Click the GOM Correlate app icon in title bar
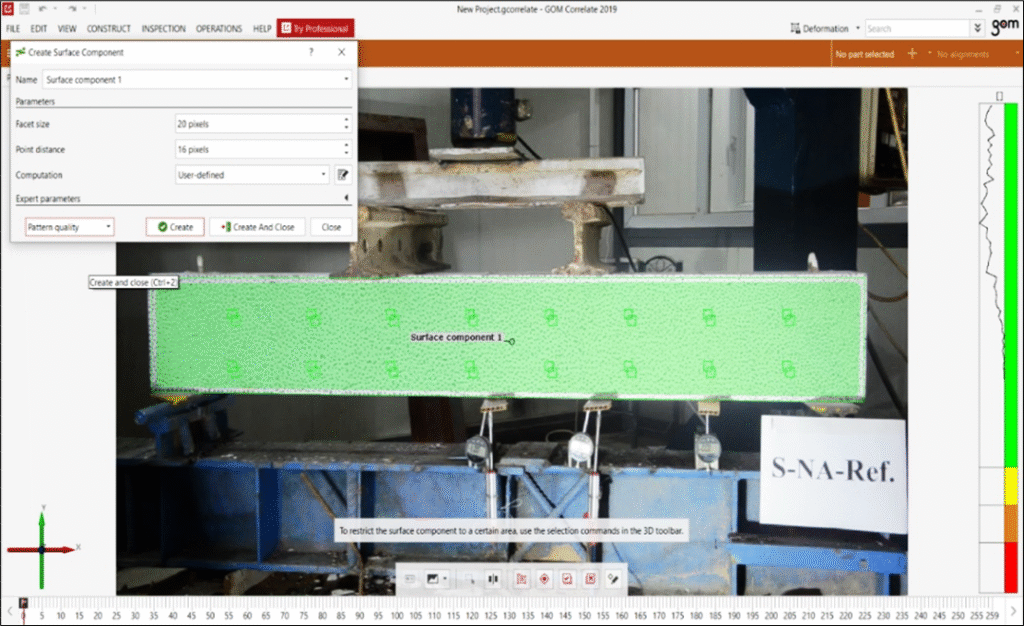The image size is (1024, 626). point(7,8)
